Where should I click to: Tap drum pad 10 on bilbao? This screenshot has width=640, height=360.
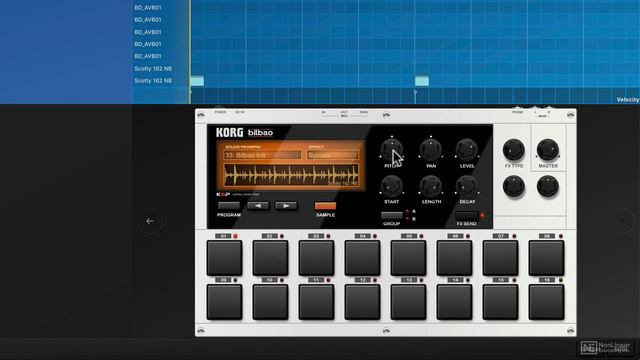(x=270, y=302)
